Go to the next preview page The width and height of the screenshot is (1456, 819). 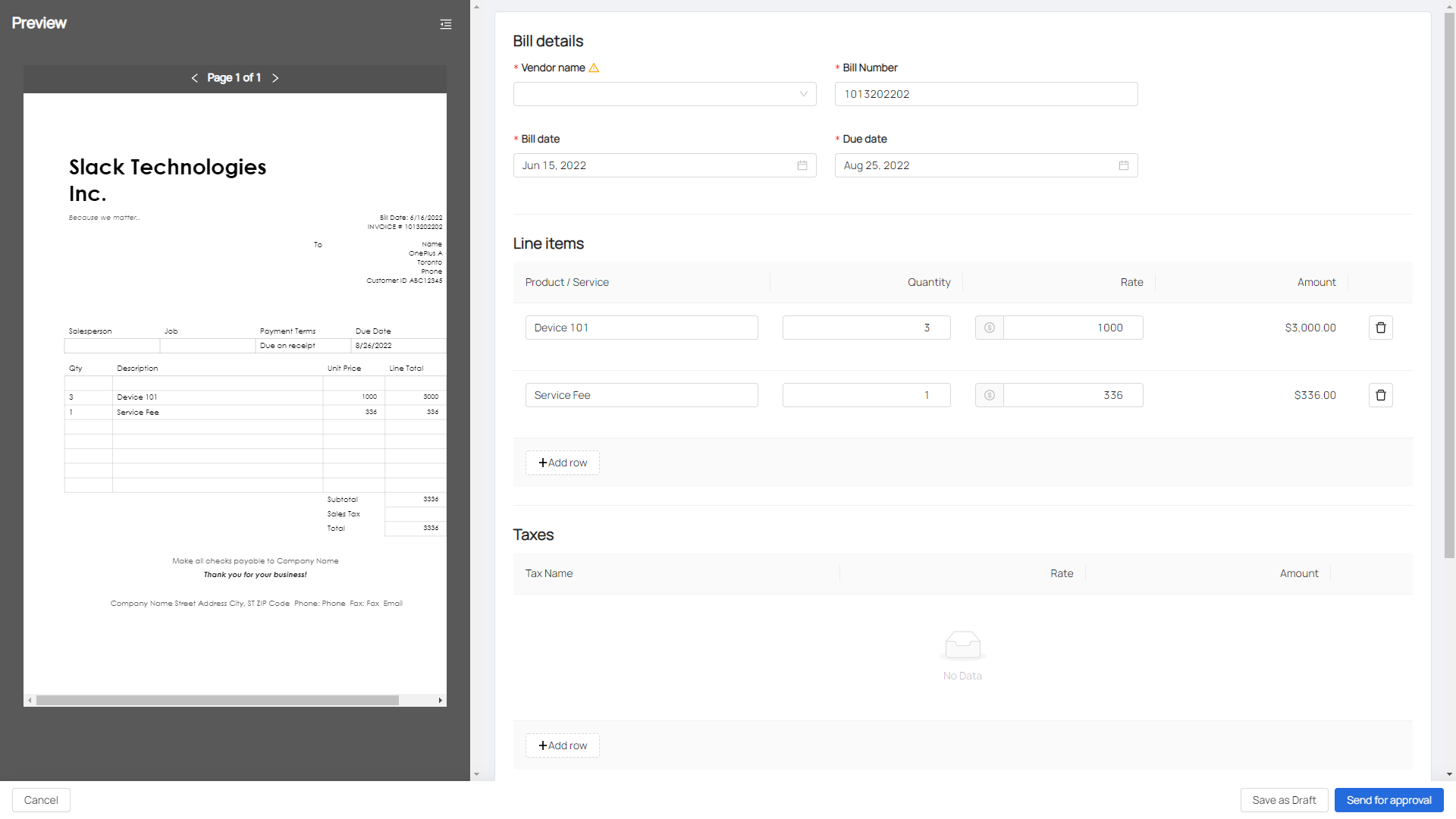click(275, 78)
